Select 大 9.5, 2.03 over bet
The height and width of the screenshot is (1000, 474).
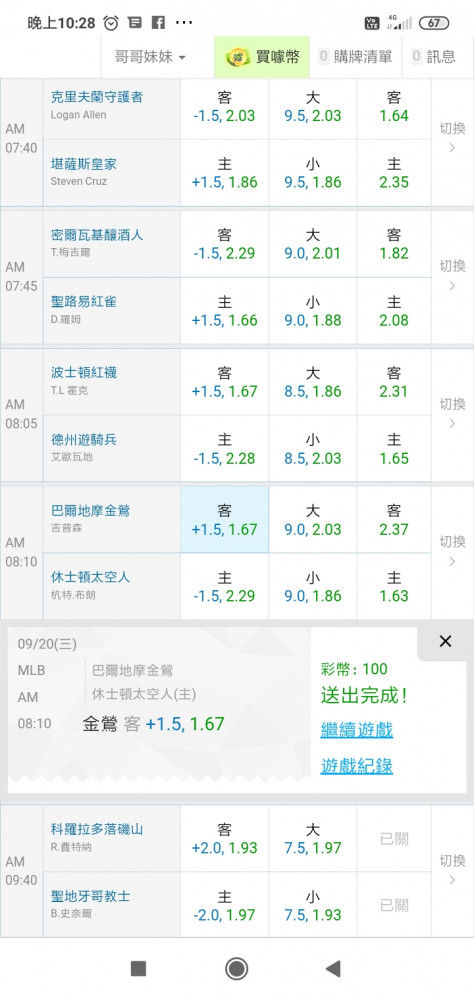[x=313, y=107]
